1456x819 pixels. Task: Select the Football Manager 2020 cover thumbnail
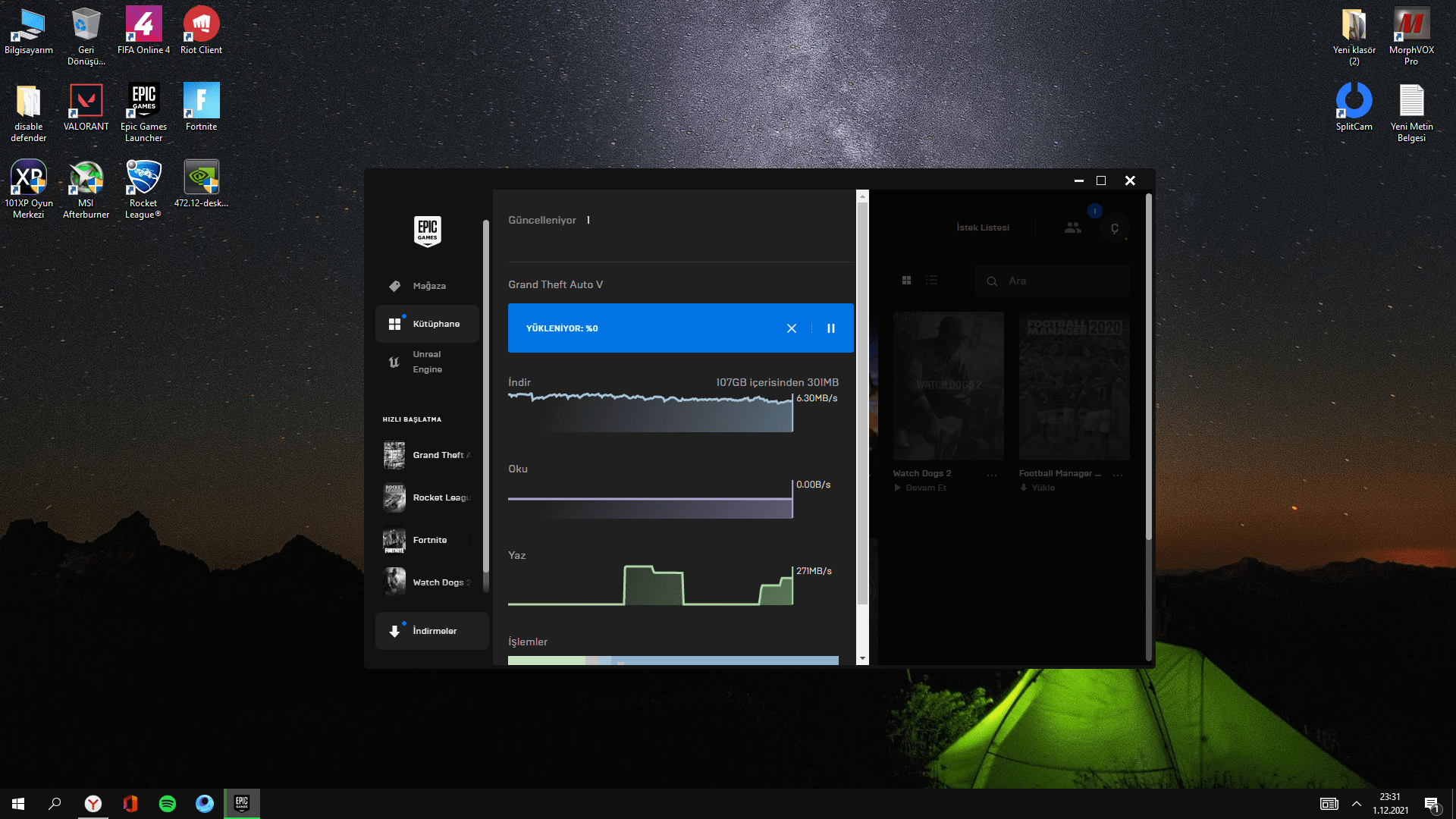point(1075,386)
